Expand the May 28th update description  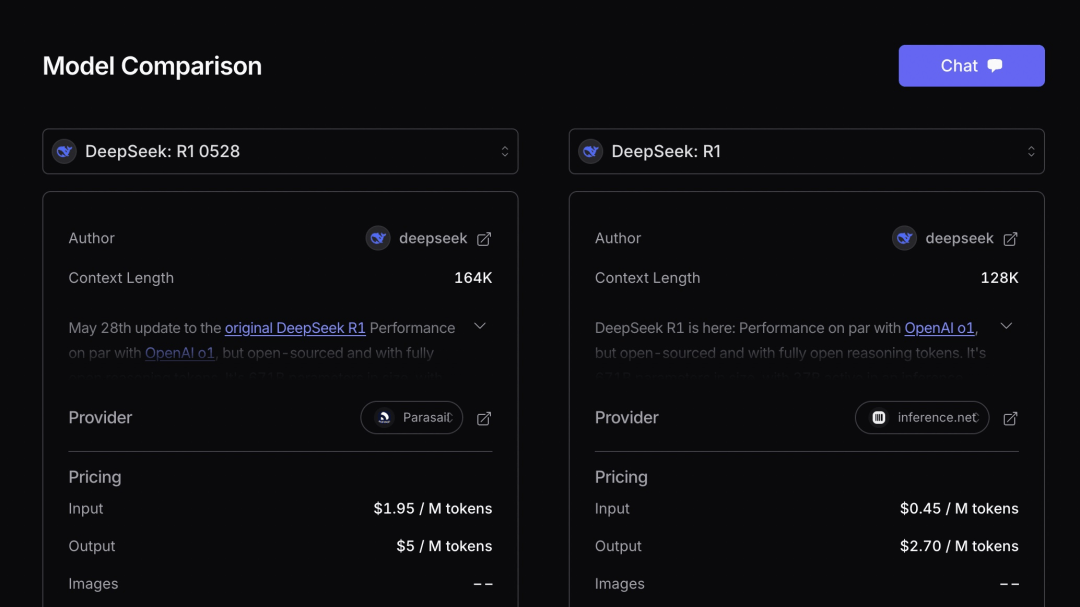[x=480, y=326]
